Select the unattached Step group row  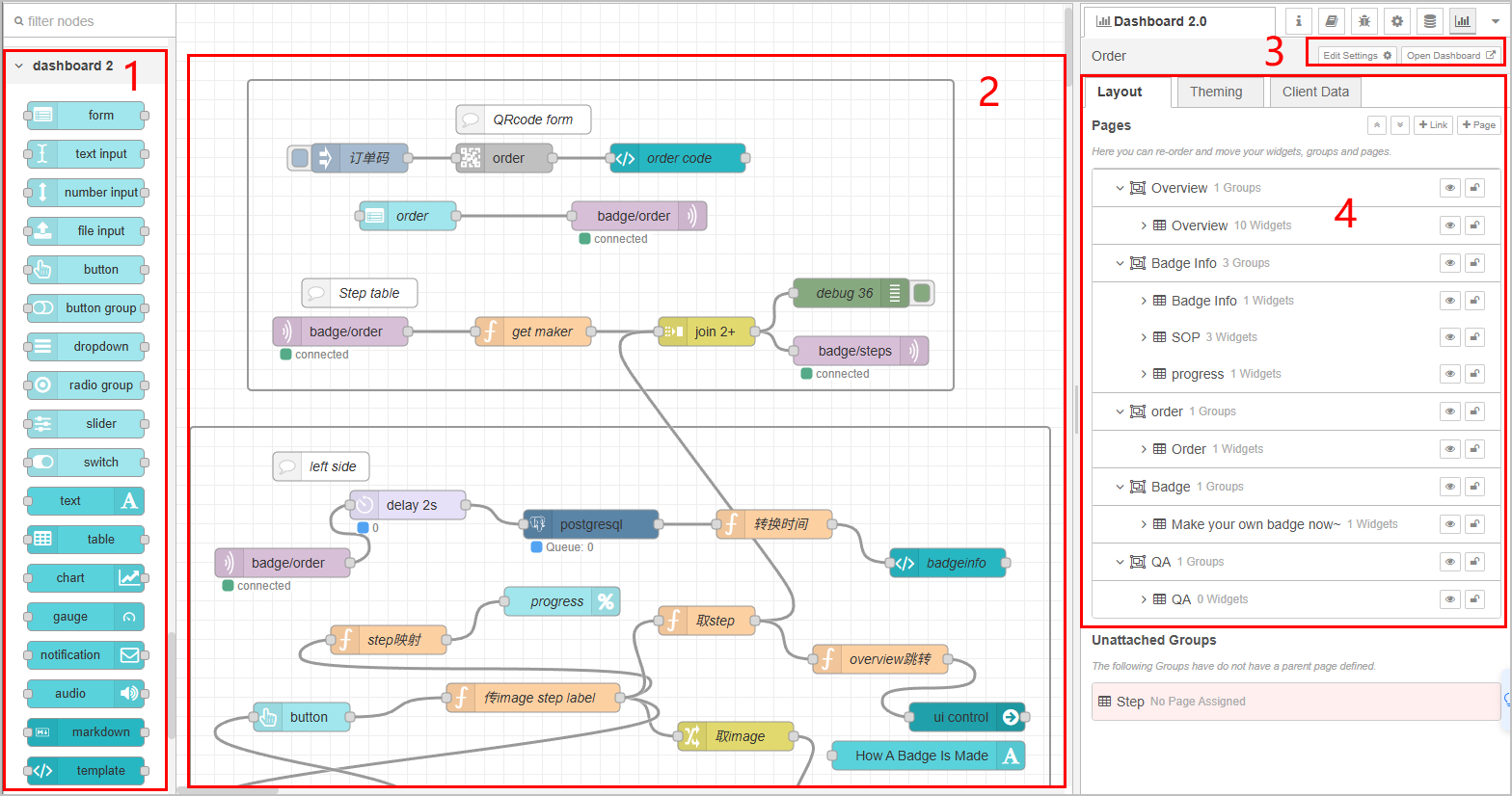click(1296, 702)
